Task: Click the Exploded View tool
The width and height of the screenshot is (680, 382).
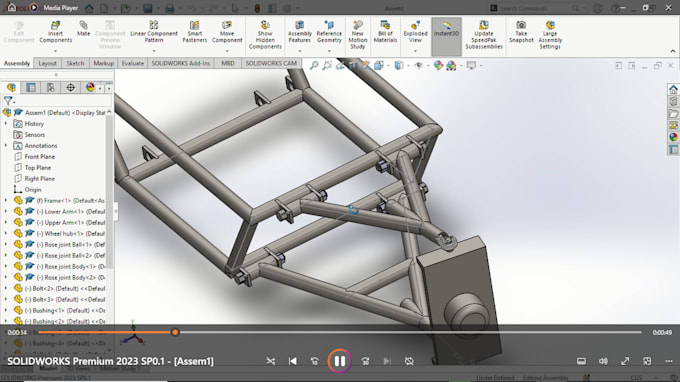Action: click(x=415, y=32)
